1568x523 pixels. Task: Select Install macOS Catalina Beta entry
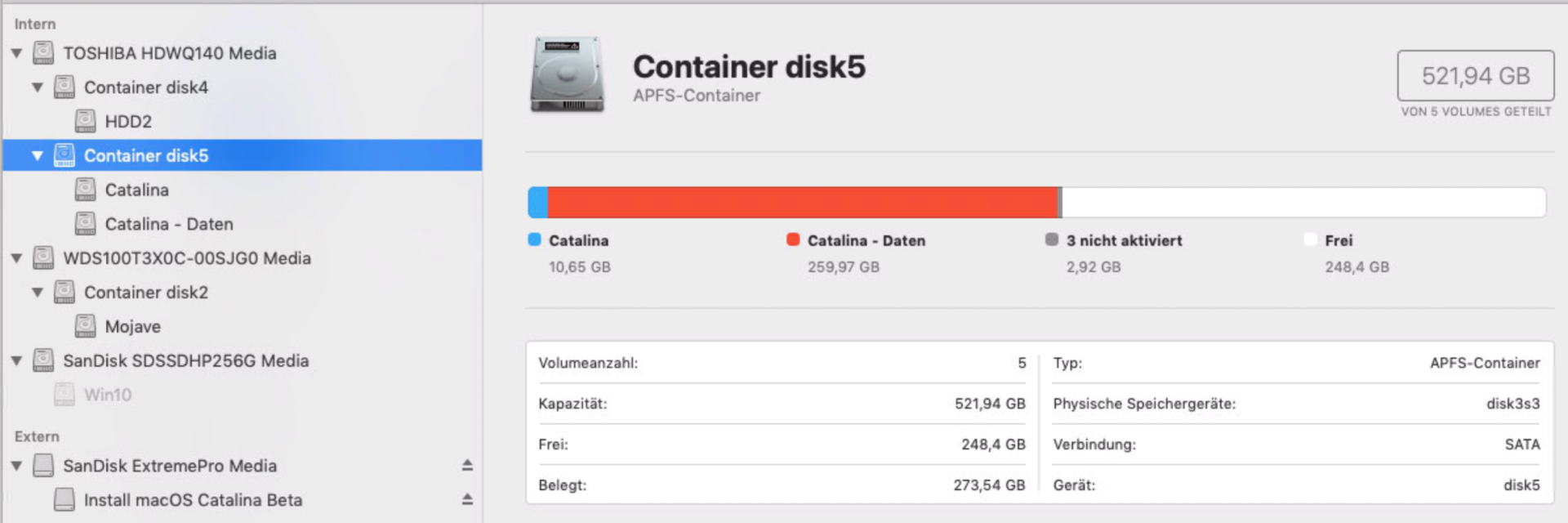coord(193,500)
